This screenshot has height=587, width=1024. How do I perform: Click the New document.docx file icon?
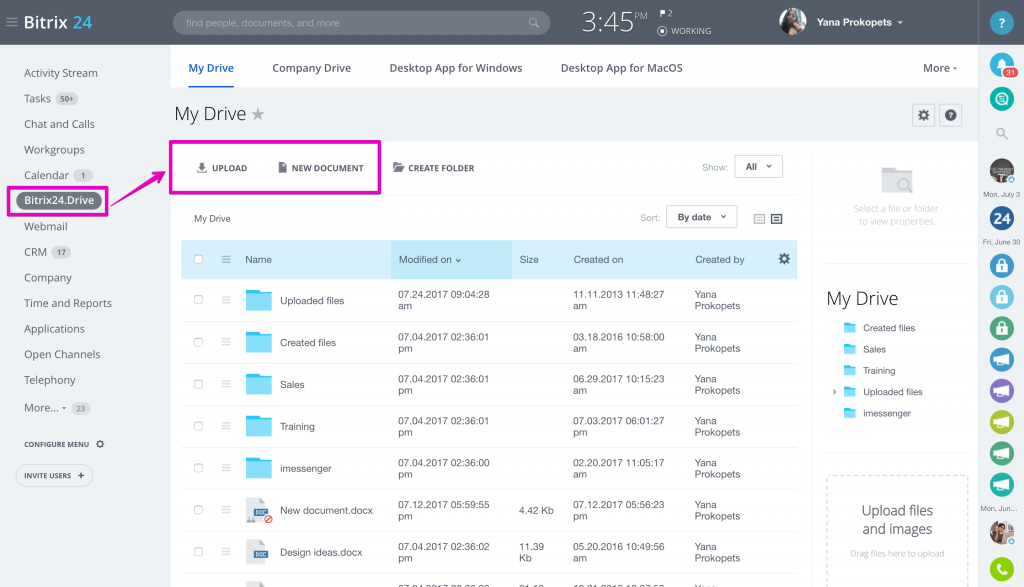pyautogui.click(x=259, y=510)
